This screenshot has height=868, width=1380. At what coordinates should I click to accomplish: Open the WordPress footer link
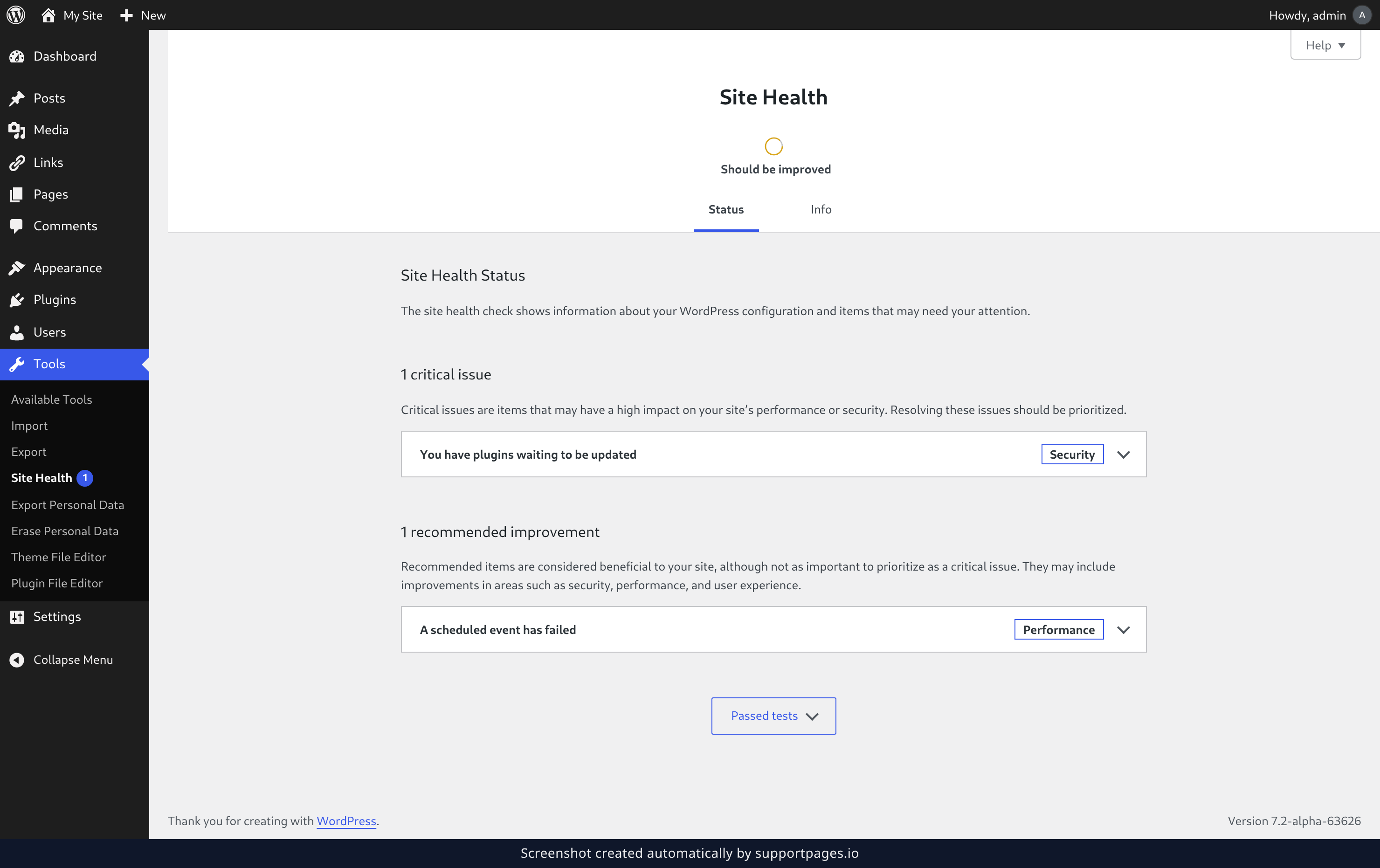[346, 821]
